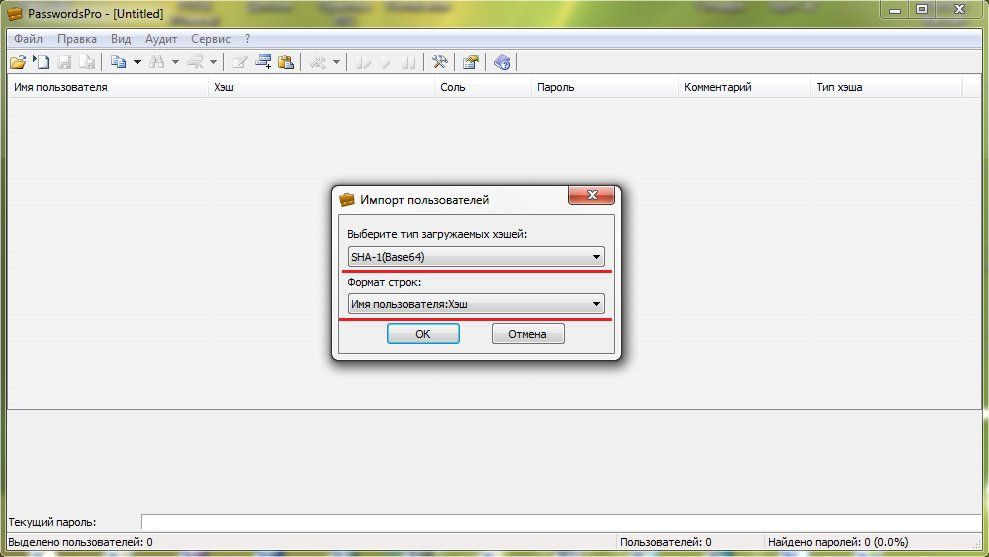The image size is (989, 557).
Task: Click the Имя пользователя column header
Action: 108,87
